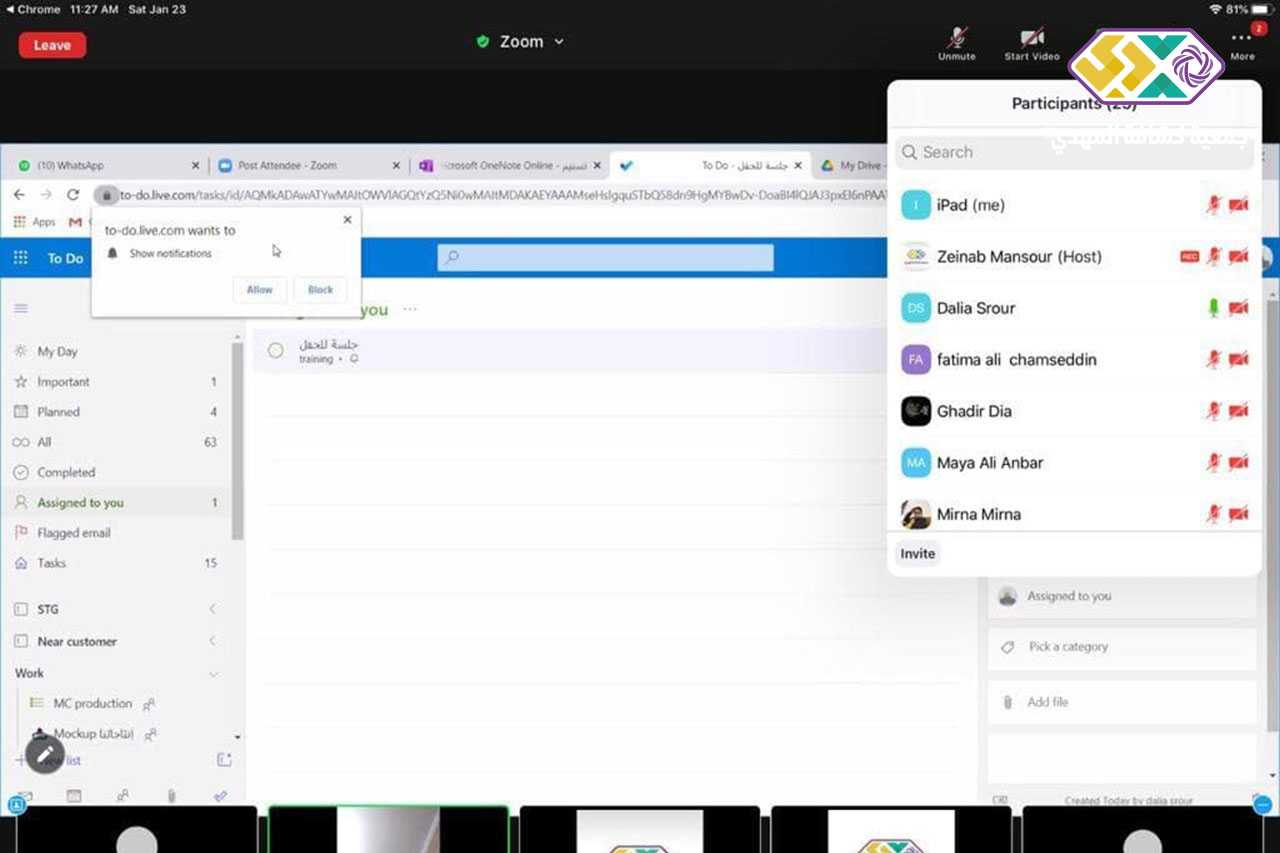The height and width of the screenshot is (853, 1280).
Task: Click the pencil annotate floating button
Action: [x=45, y=755]
